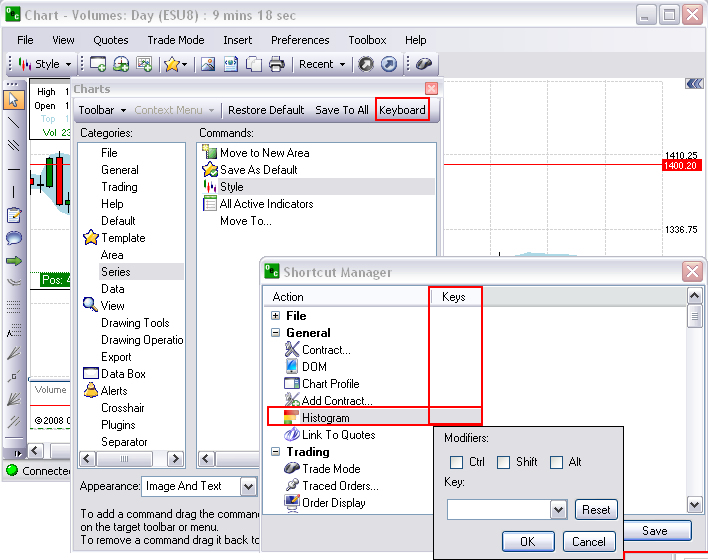This screenshot has width=708, height=560.
Task: Open the Appearance dropdown
Action: pyautogui.click(x=248, y=486)
